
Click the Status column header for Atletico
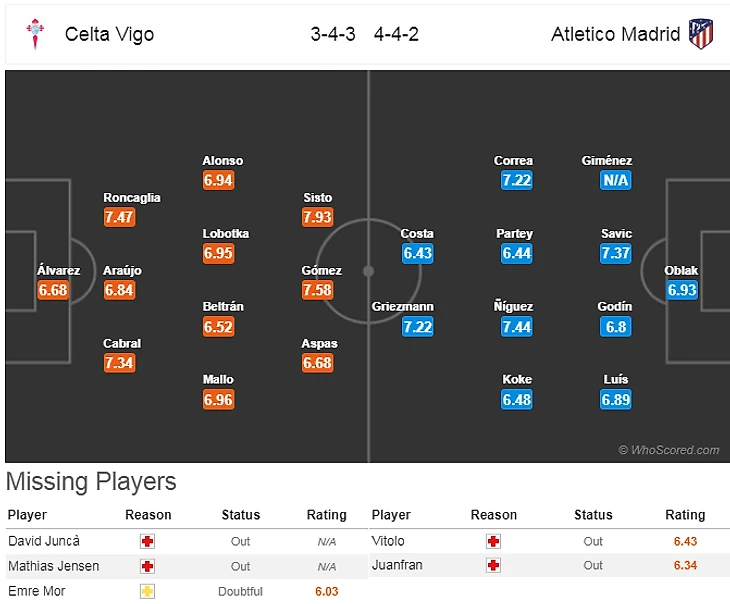pyautogui.click(x=593, y=515)
